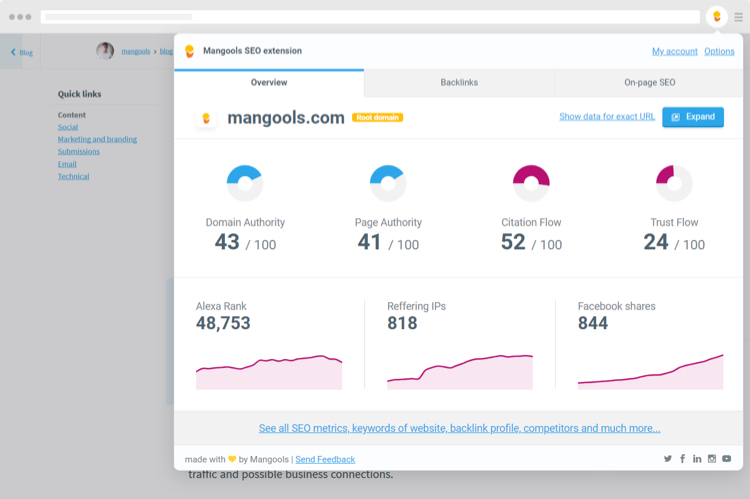The image size is (750, 499).
Task: Open the Email quick link
Action: (67, 165)
